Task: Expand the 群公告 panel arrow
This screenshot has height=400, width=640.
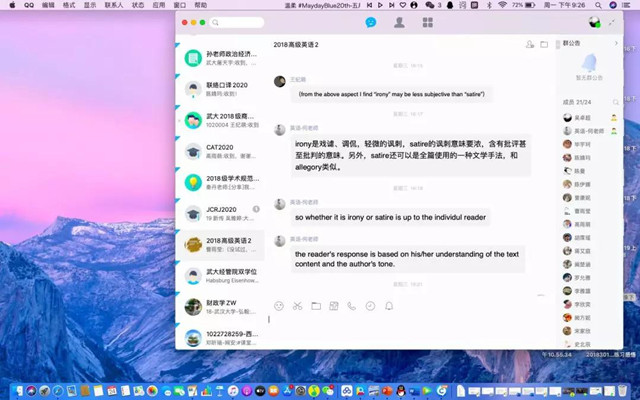Action: [x=616, y=44]
